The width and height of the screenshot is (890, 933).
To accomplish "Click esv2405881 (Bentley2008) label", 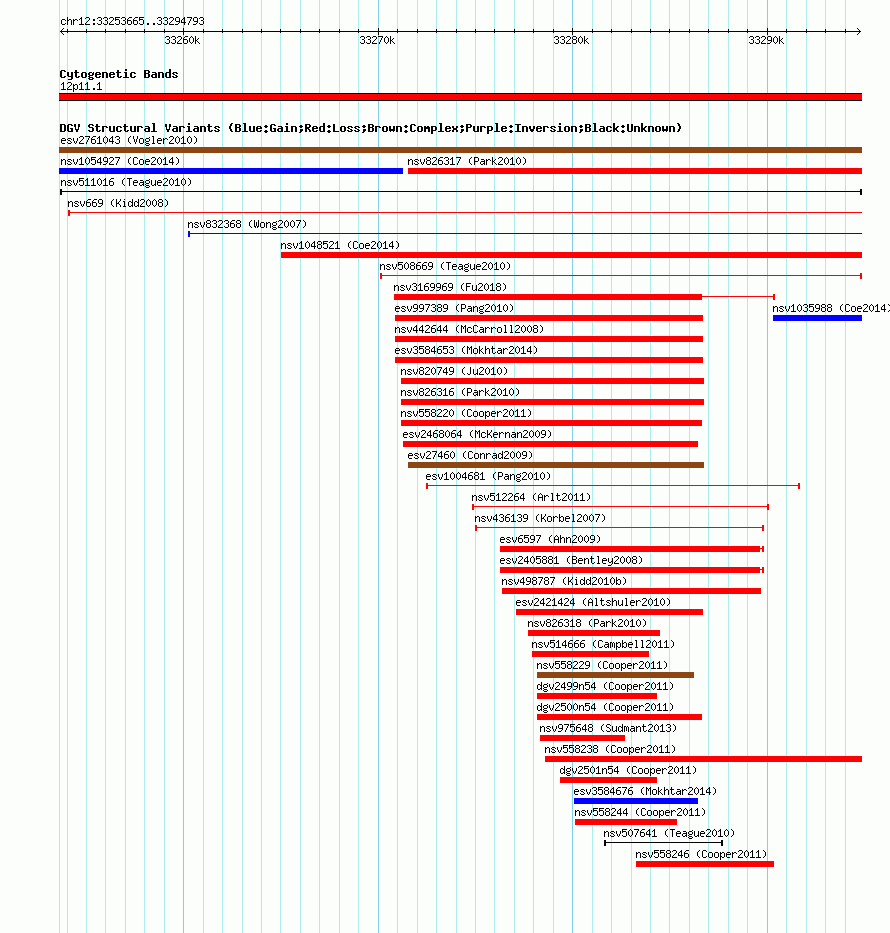I will [571, 561].
